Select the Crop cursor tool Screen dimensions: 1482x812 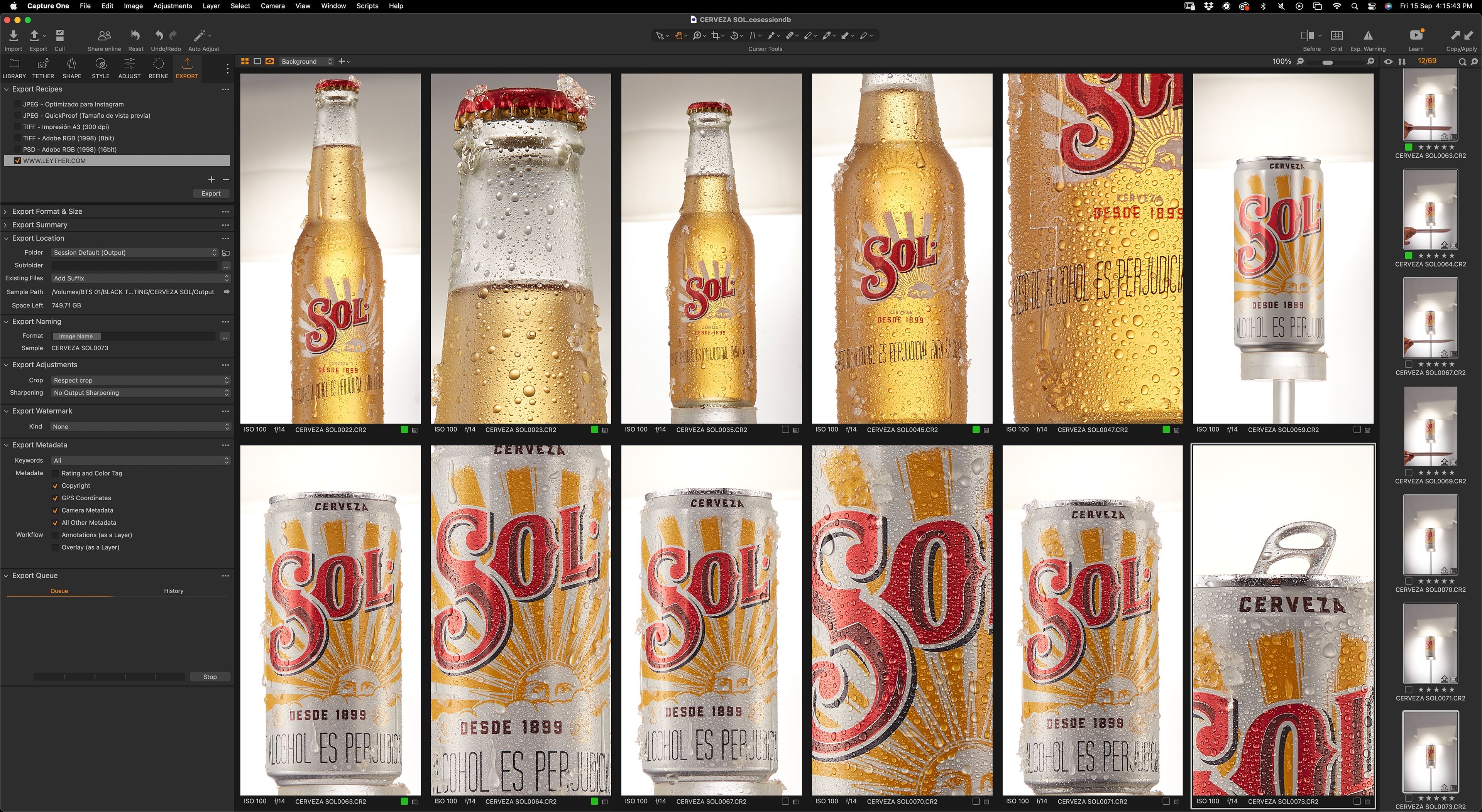coord(716,35)
